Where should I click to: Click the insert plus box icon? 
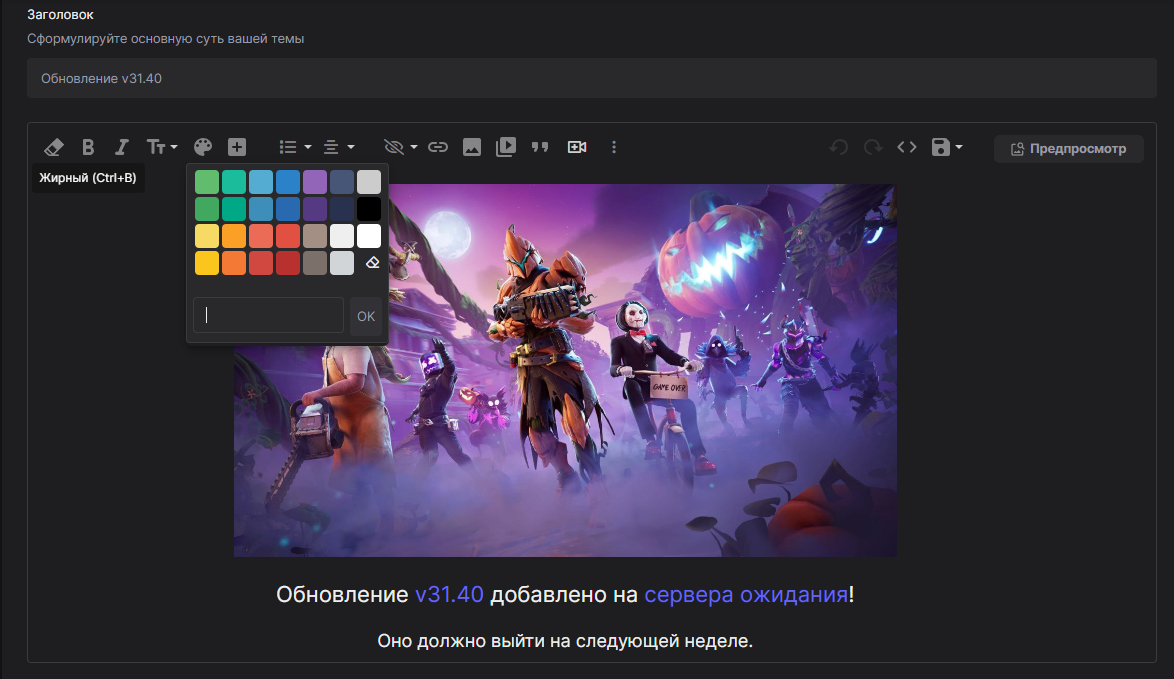coord(237,147)
